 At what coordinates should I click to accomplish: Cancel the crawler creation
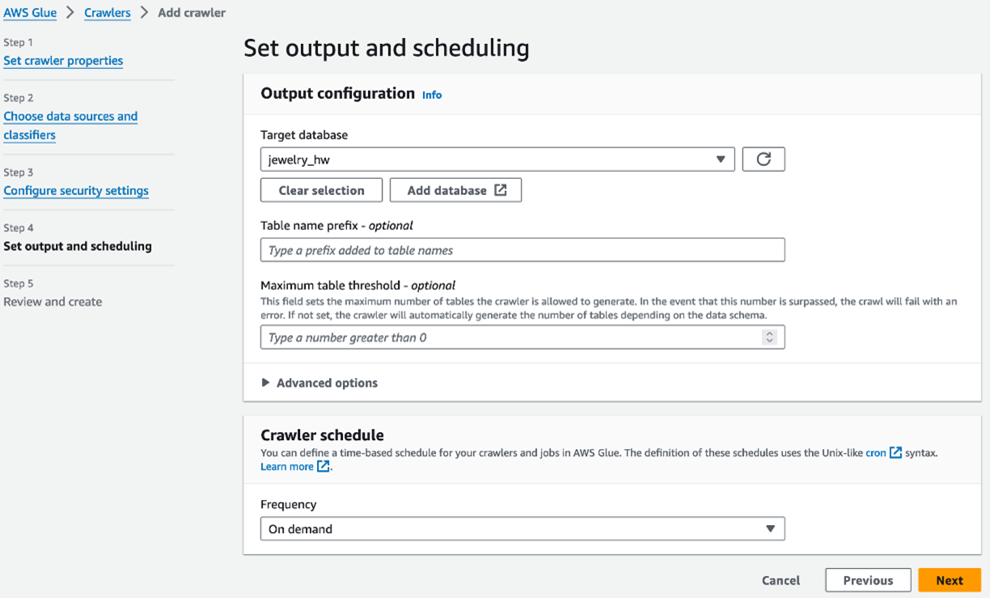coord(780,580)
